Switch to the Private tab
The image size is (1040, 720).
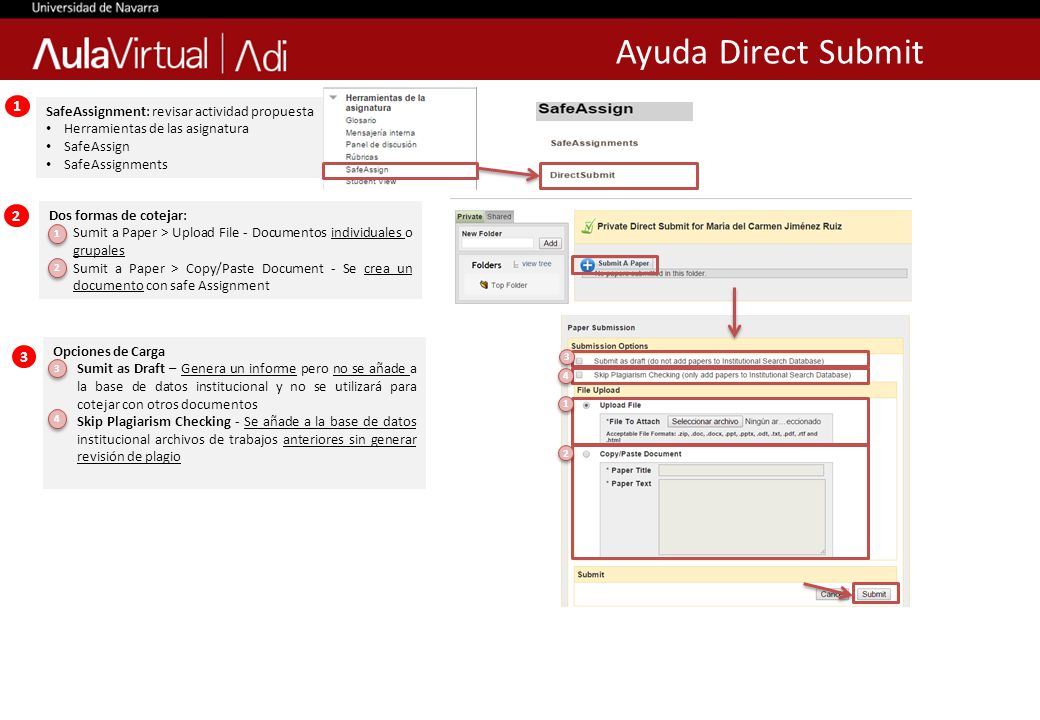470,217
